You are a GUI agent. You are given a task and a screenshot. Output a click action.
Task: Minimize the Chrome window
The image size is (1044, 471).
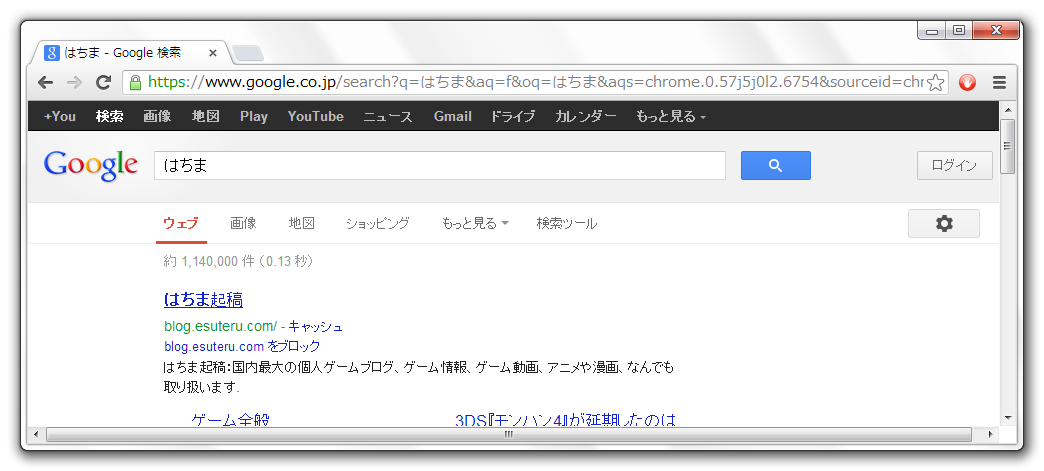tap(932, 31)
